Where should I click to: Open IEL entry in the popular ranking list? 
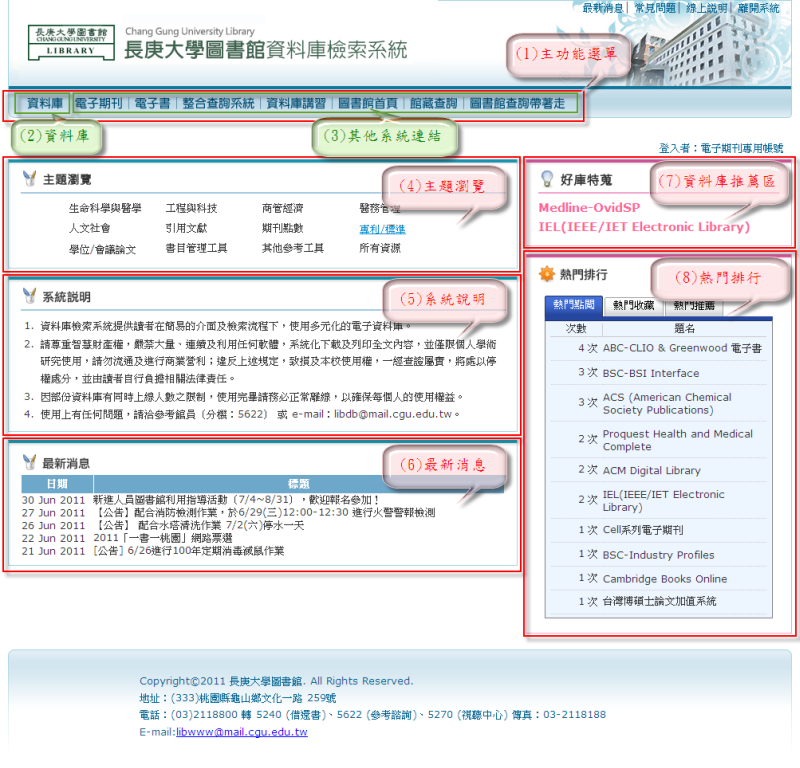(x=663, y=501)
